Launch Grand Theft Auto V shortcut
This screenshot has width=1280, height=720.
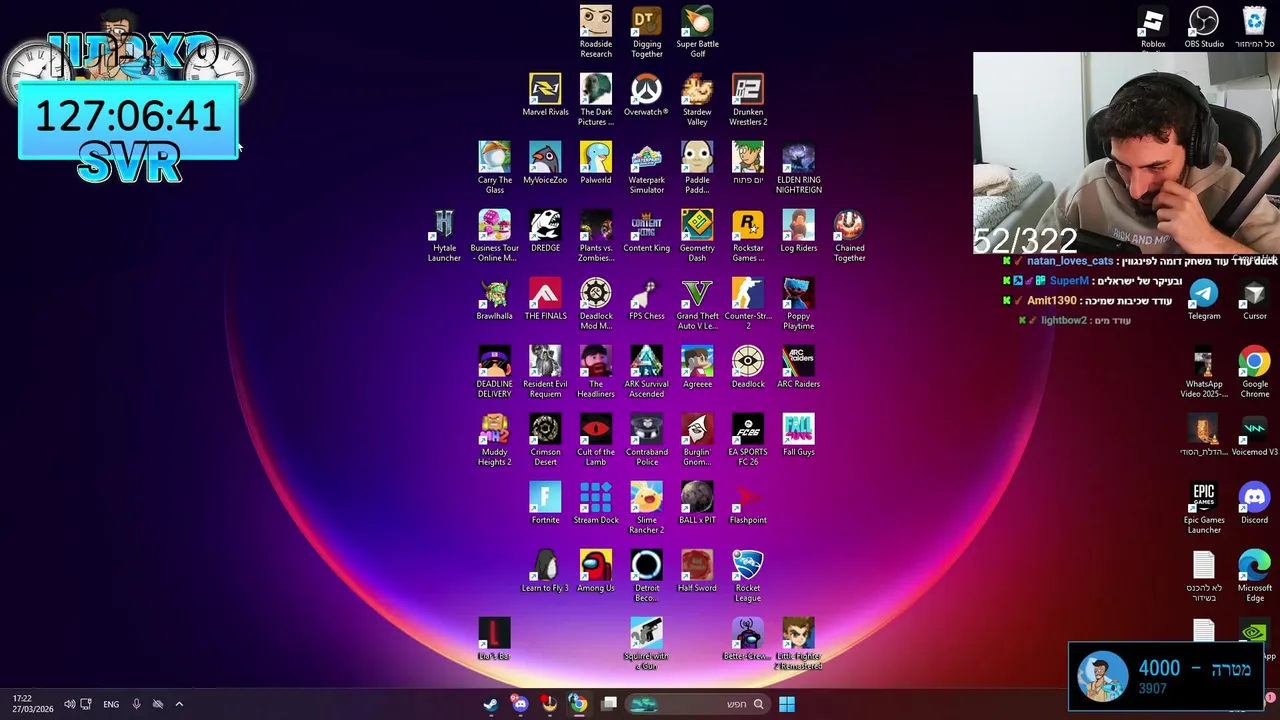[x=697, y=304]
